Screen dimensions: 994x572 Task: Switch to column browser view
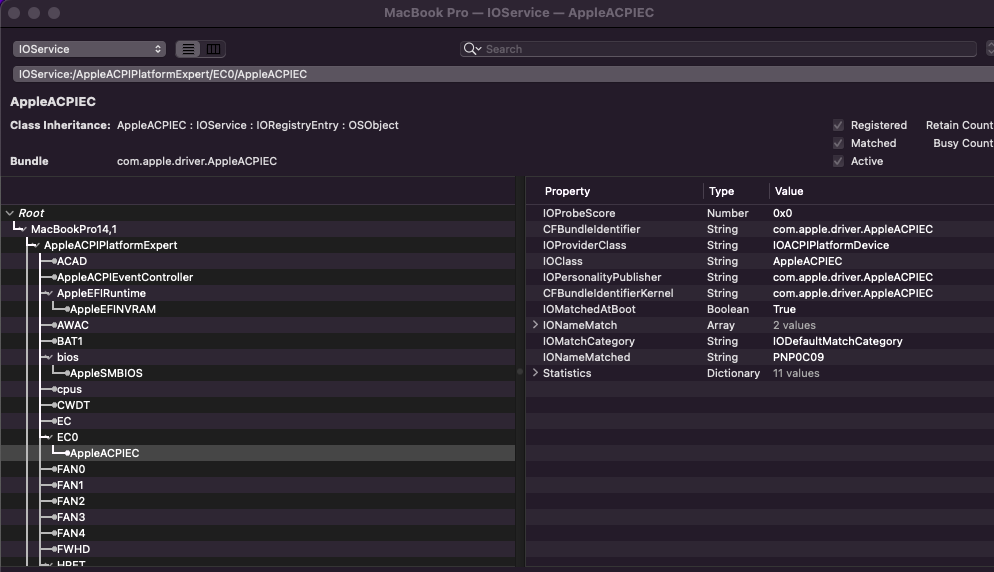coord(214,49)
